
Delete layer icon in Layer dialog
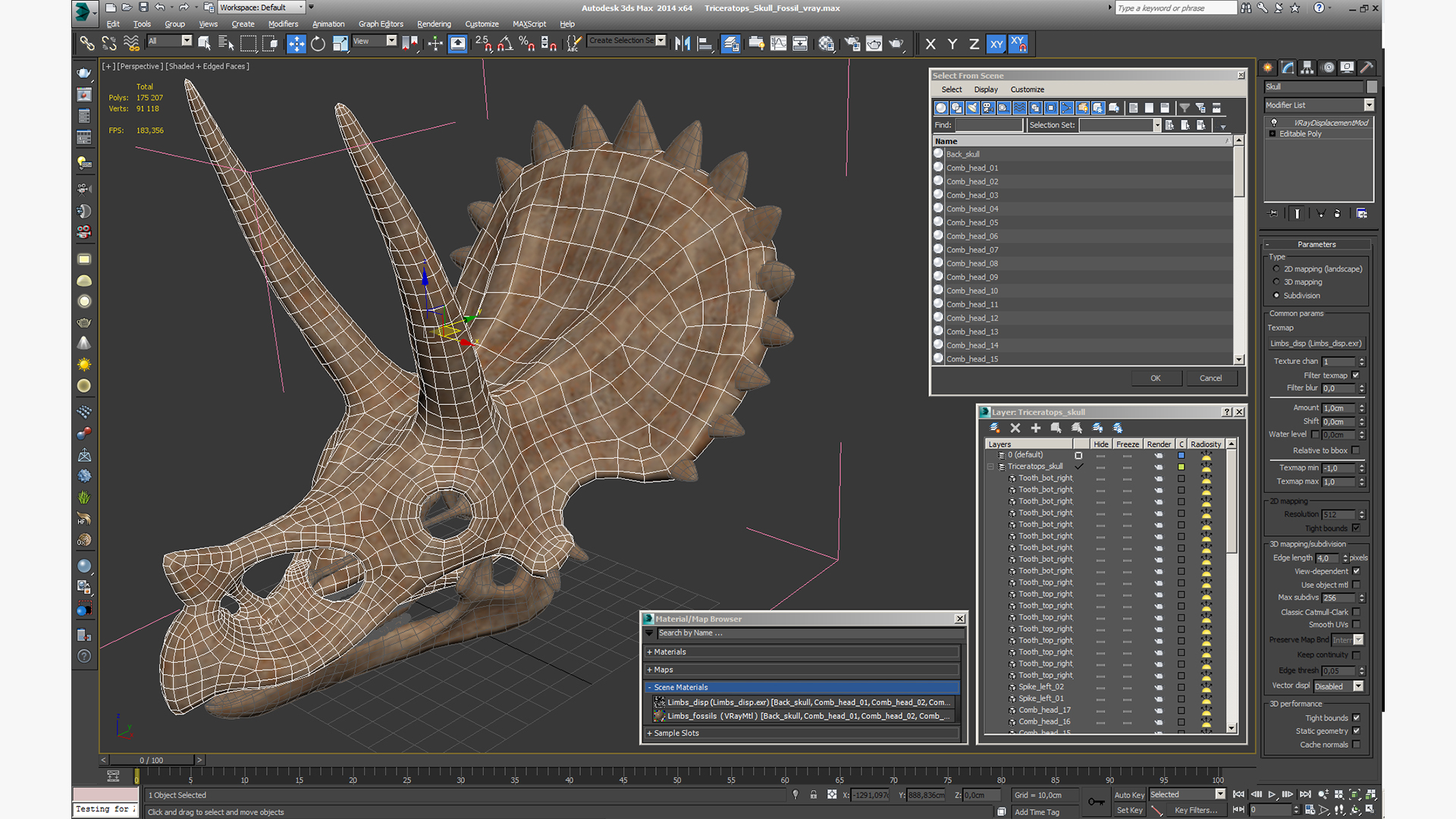pos(1015,428)
